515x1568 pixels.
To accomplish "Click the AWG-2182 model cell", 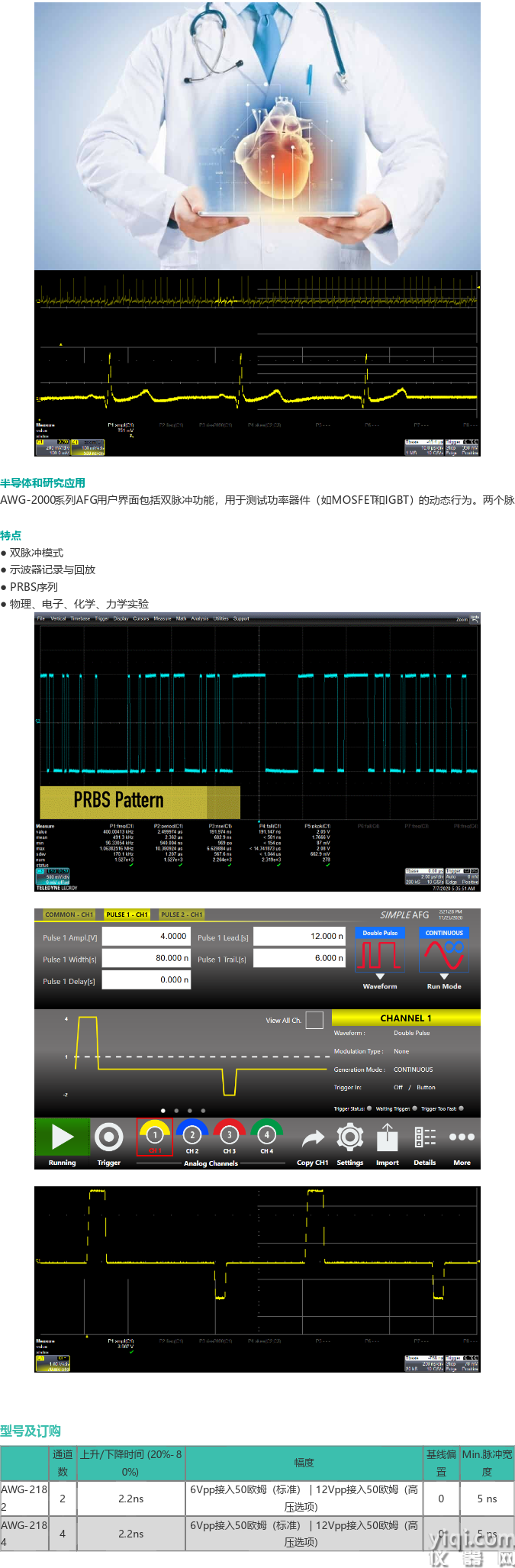I will point(24,1499).
